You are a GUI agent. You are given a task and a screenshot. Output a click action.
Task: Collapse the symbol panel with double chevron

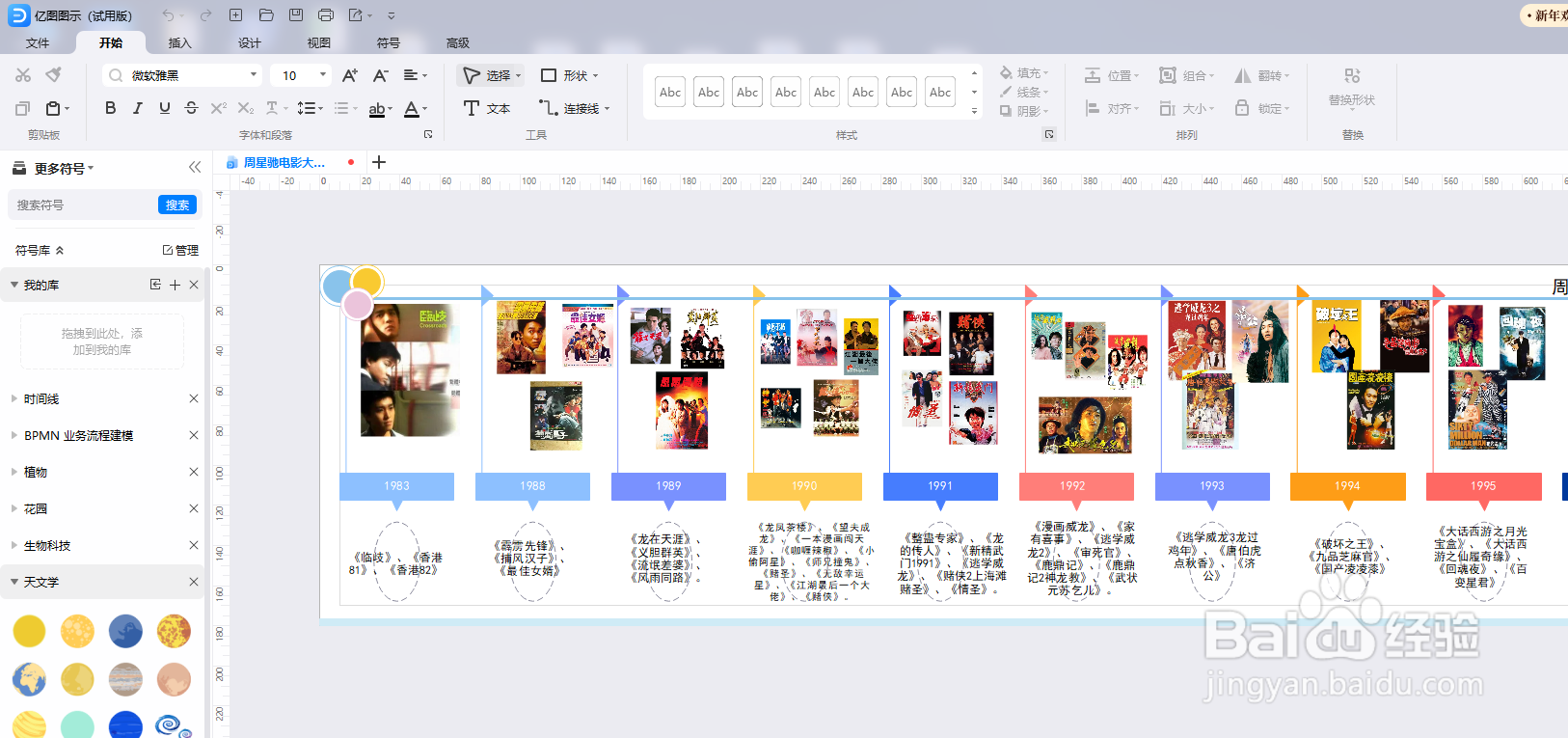(x=195, y=167)
